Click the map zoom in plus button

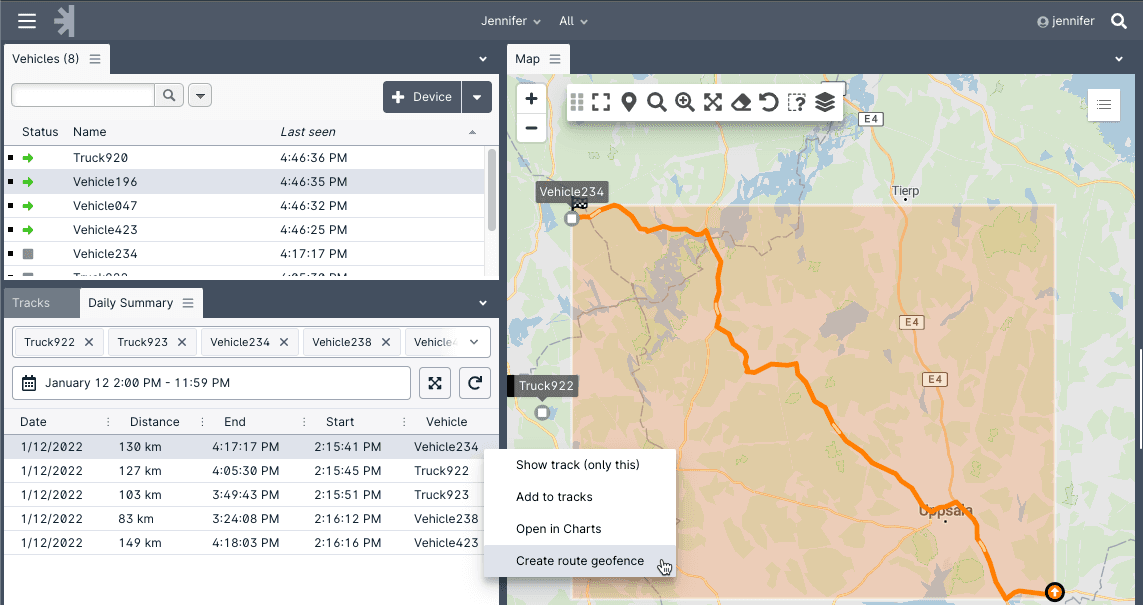[x=531, y=99]
